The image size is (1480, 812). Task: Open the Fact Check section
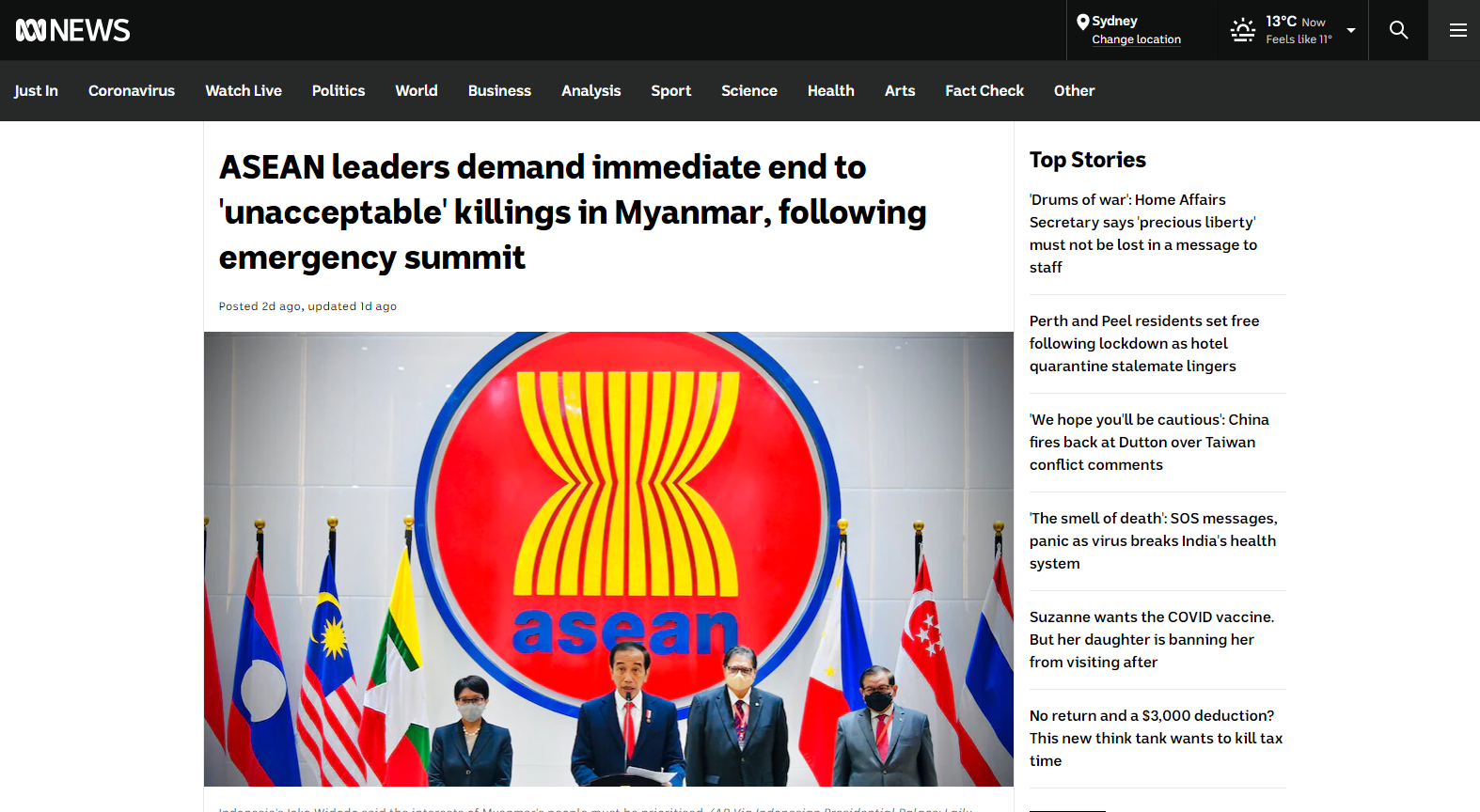point(984,90)
